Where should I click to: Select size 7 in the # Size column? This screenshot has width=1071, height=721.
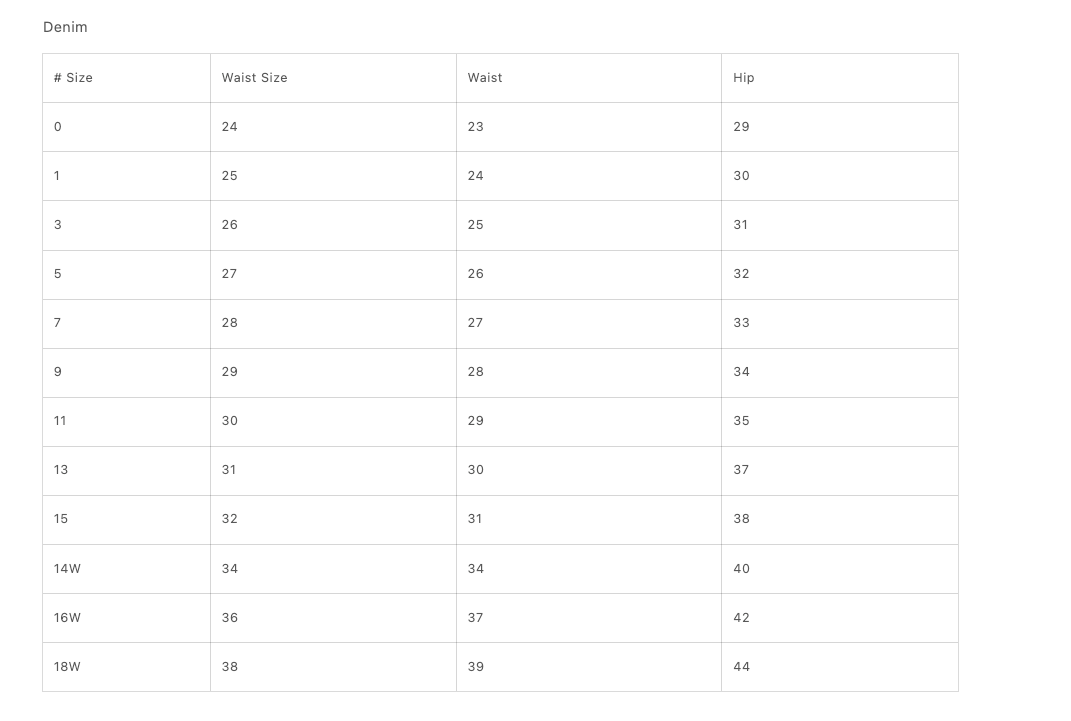pyautogui.click(x=58, y=323)
